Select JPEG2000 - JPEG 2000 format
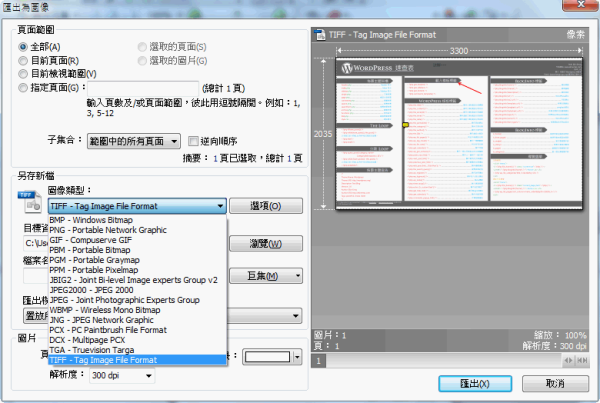The width and height of the screenshot is (600, 403). pyautogui.click(x=137, y=290)
